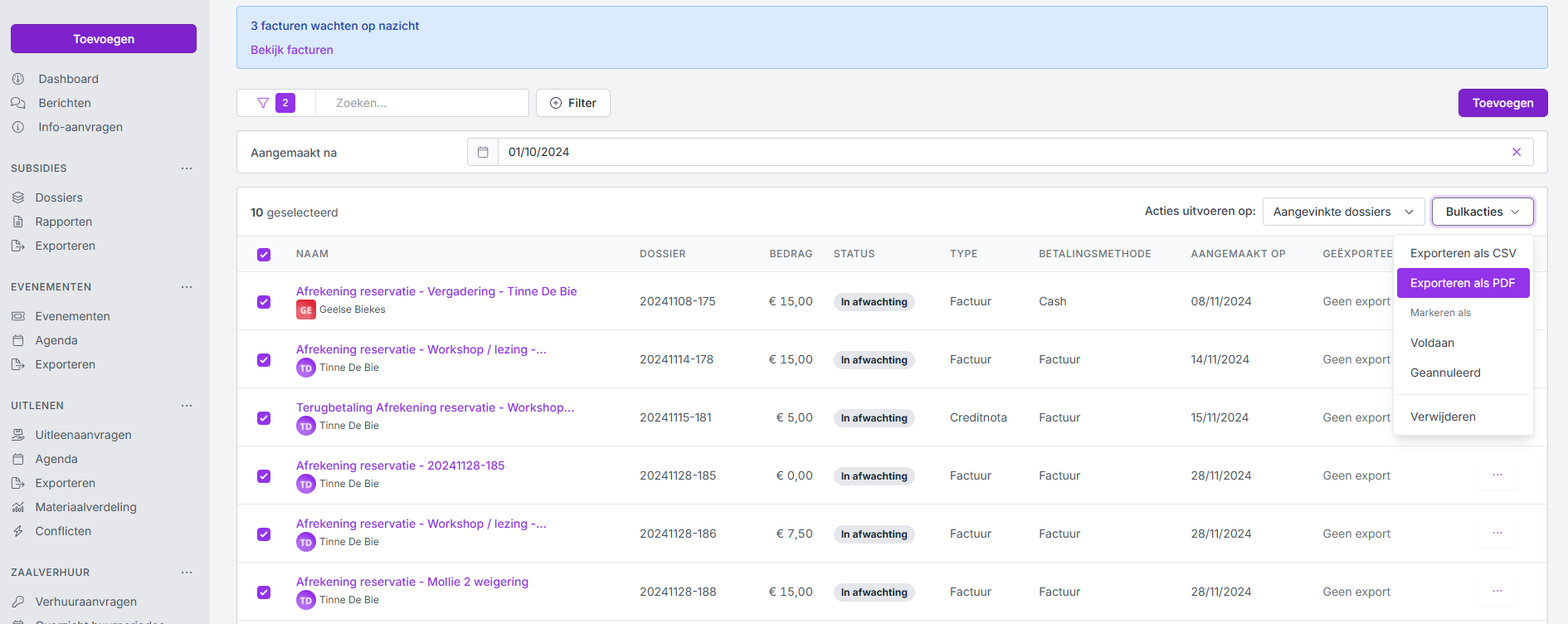1568x624 pixels.
Task: Expand the Aangevinkte dossiers dropdown
Action: [1342, 212]
